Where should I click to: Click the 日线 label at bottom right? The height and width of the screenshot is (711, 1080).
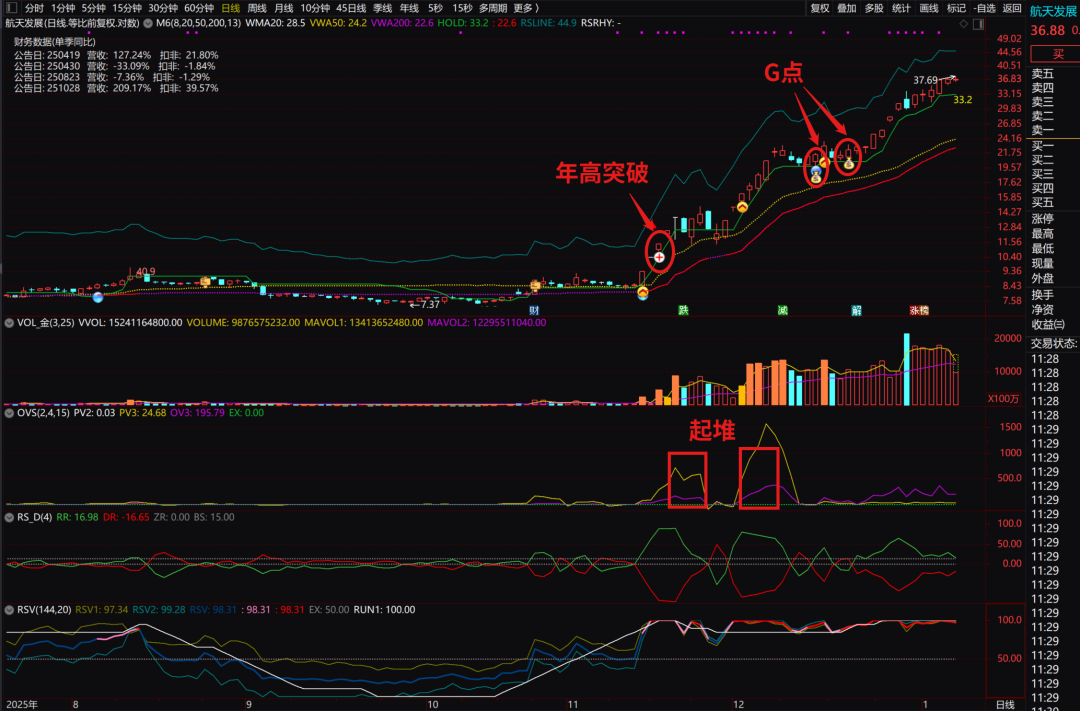(1006, 705)
